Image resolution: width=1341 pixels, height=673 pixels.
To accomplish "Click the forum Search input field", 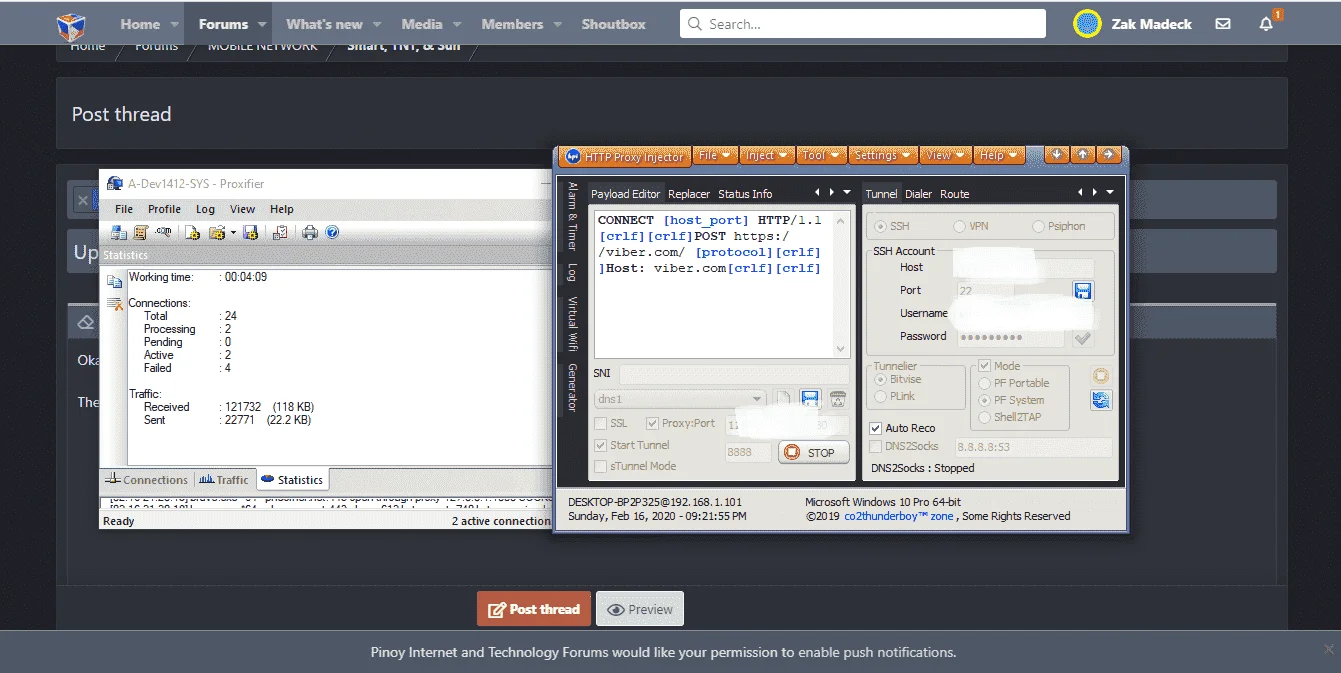I will click(x=863, y=24).
